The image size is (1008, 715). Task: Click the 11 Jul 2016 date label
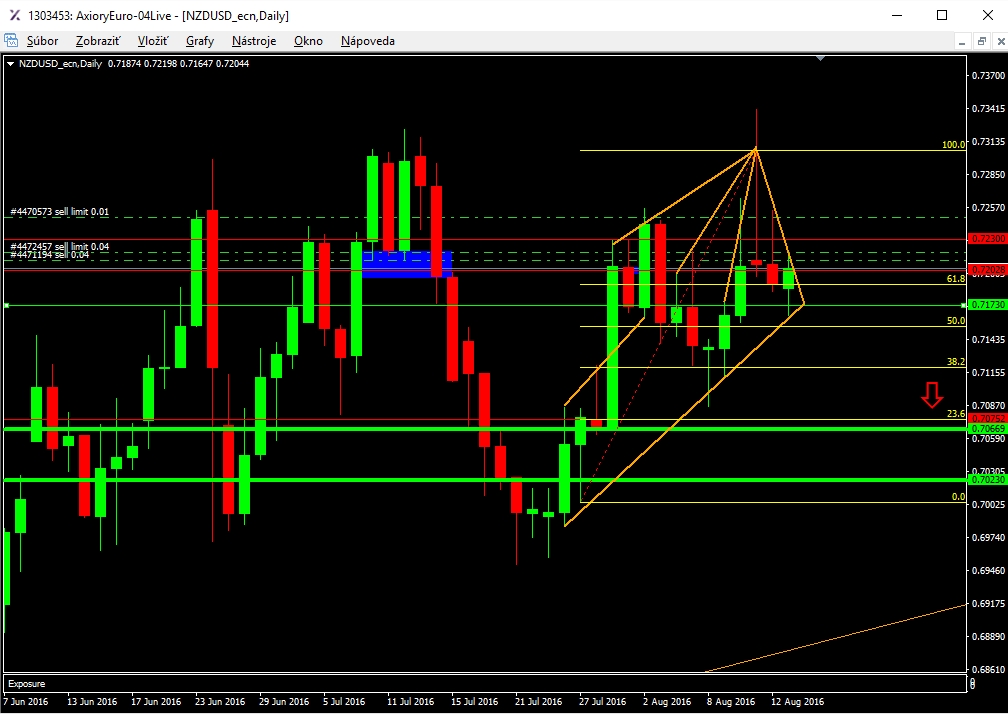coord(411,701)
